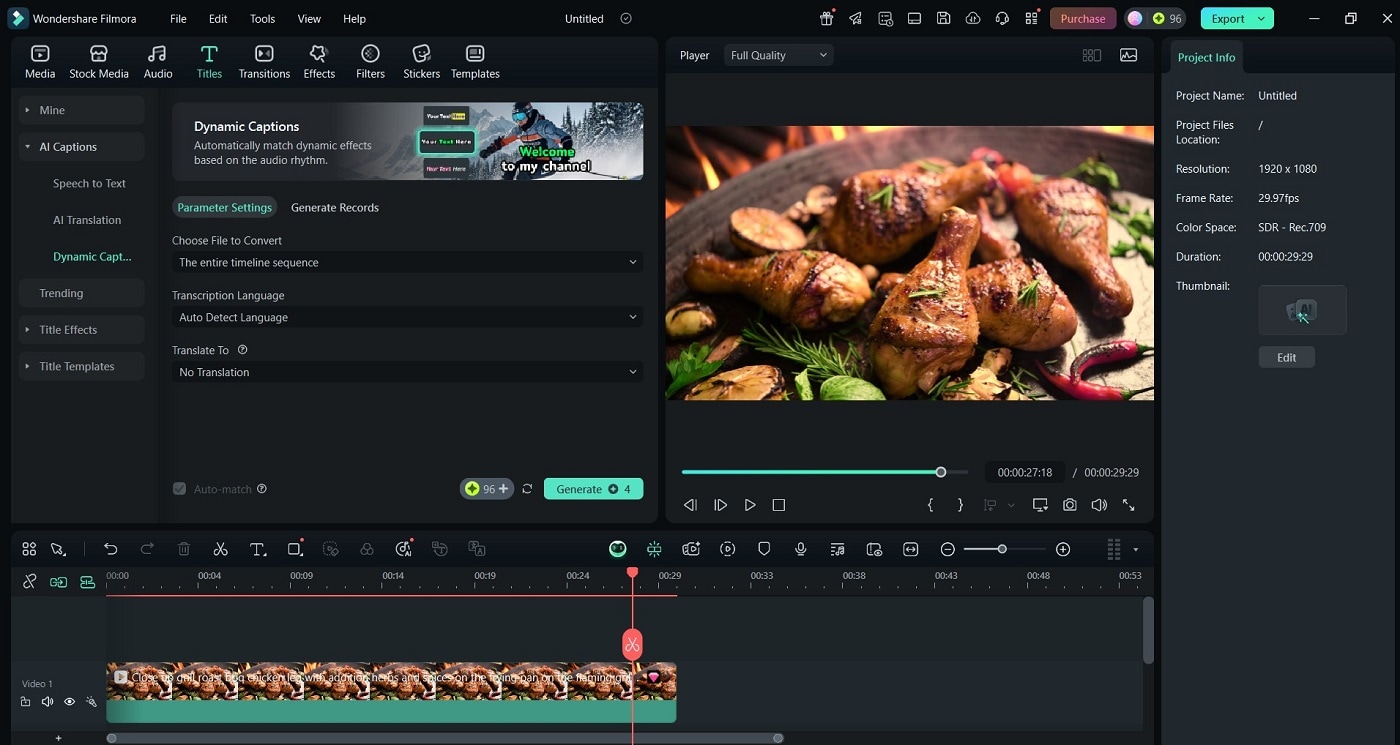This screenshot has height=745, width=1400.
Task: Click the Purchase button
Action: [x=1083, y=18]
